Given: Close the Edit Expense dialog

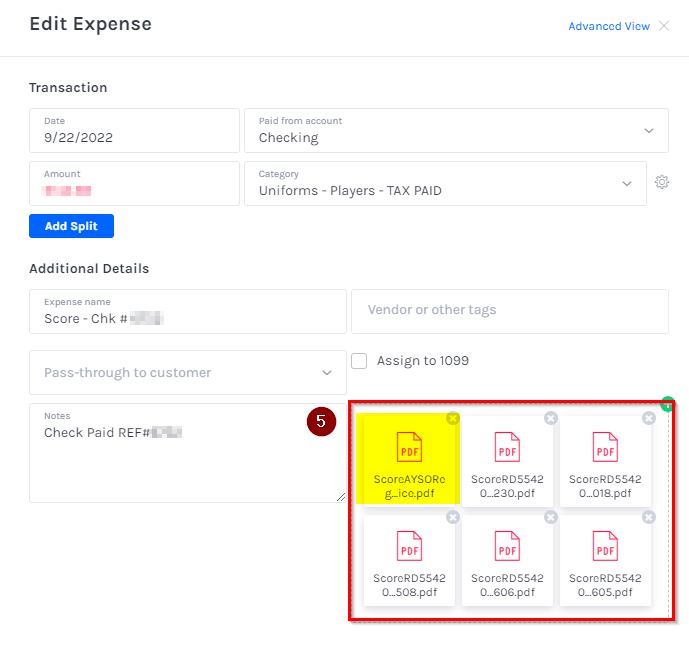Looking at the screenshot, I should 664,26.
